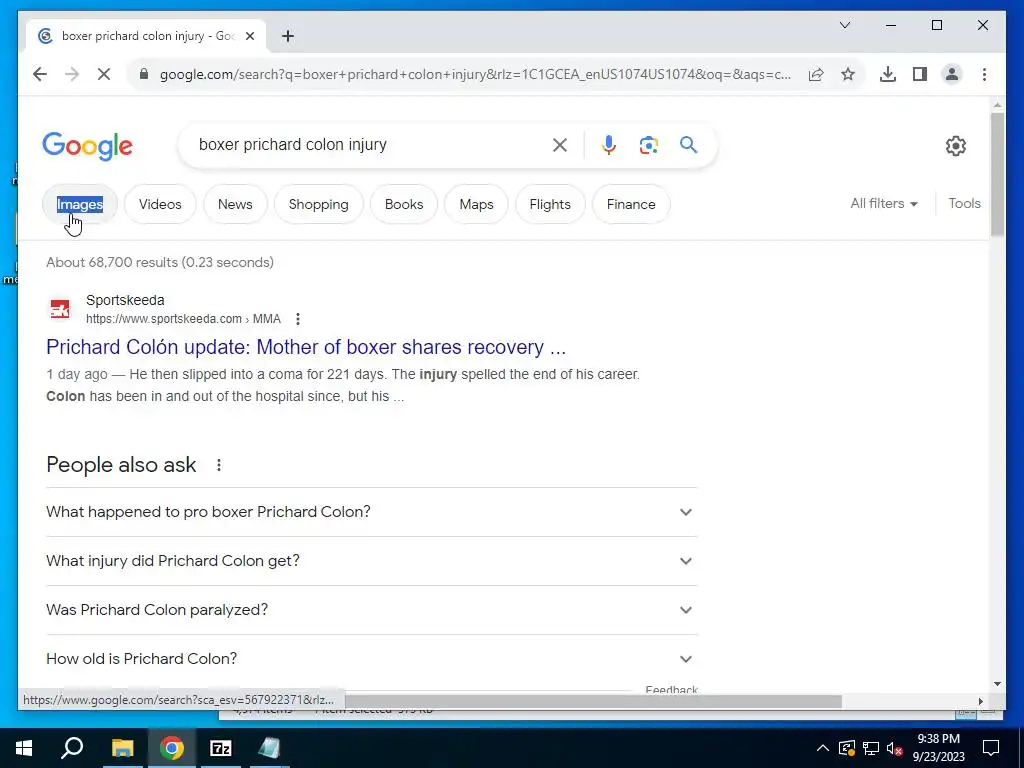Open the notepad-like taskbar app icon
The width and height of the screenshot is (1024, 768).
coord(269,748)
